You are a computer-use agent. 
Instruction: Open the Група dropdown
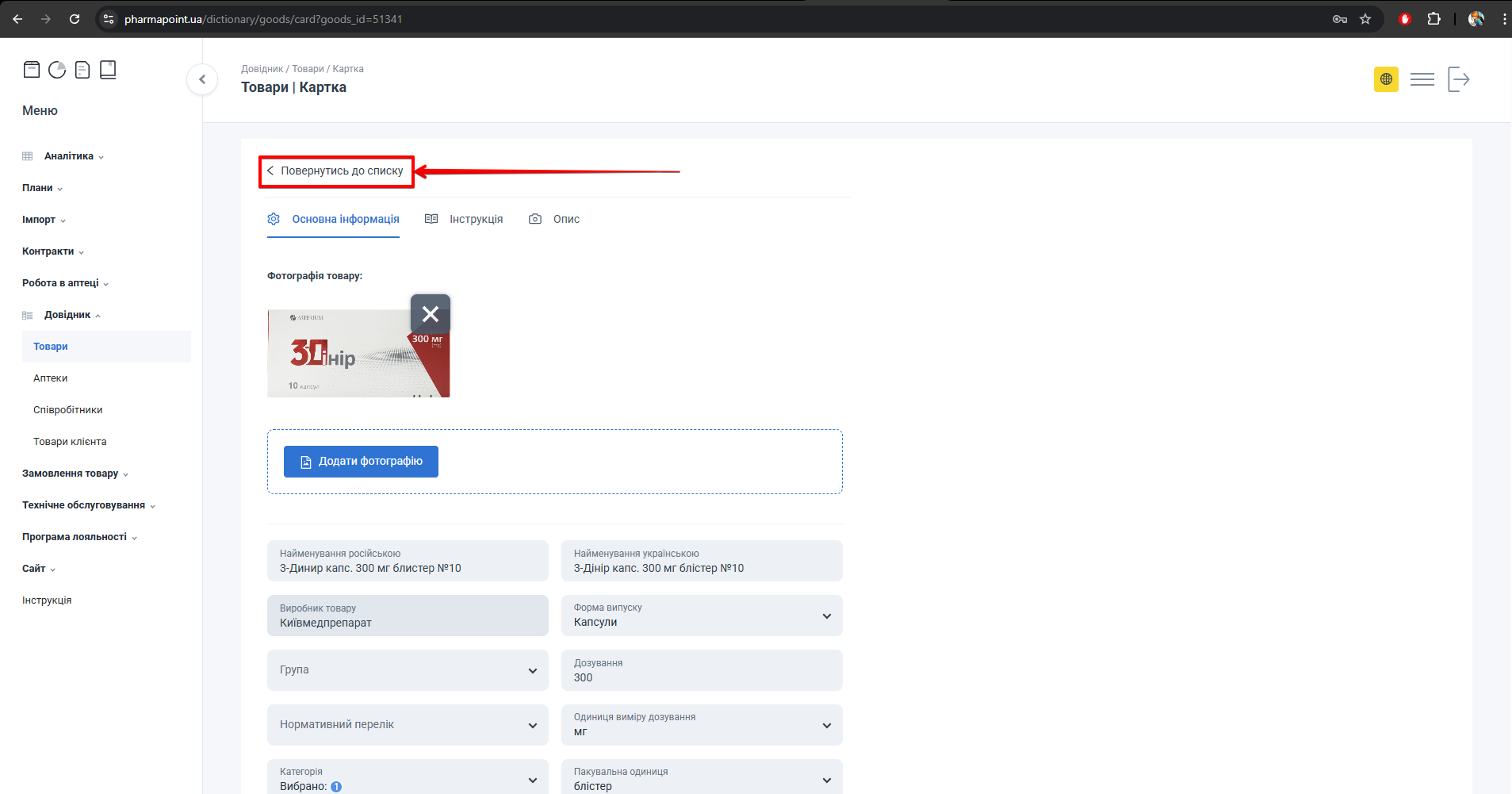[x=408, y=670]
